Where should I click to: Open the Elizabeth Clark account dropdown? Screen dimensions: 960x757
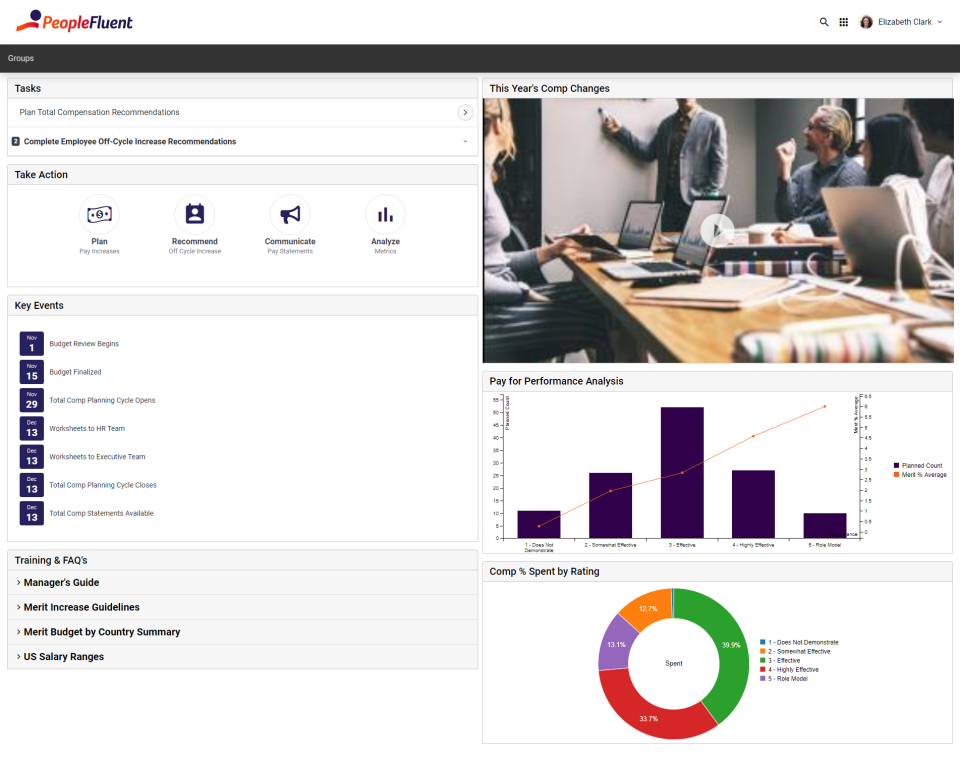[939, 21]
